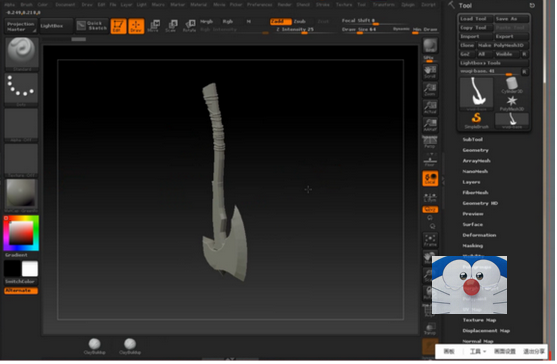Open the Alpha Off selector
Image resolution: width=557 pixels, height=364 pixels.
(x=21, y=125)
